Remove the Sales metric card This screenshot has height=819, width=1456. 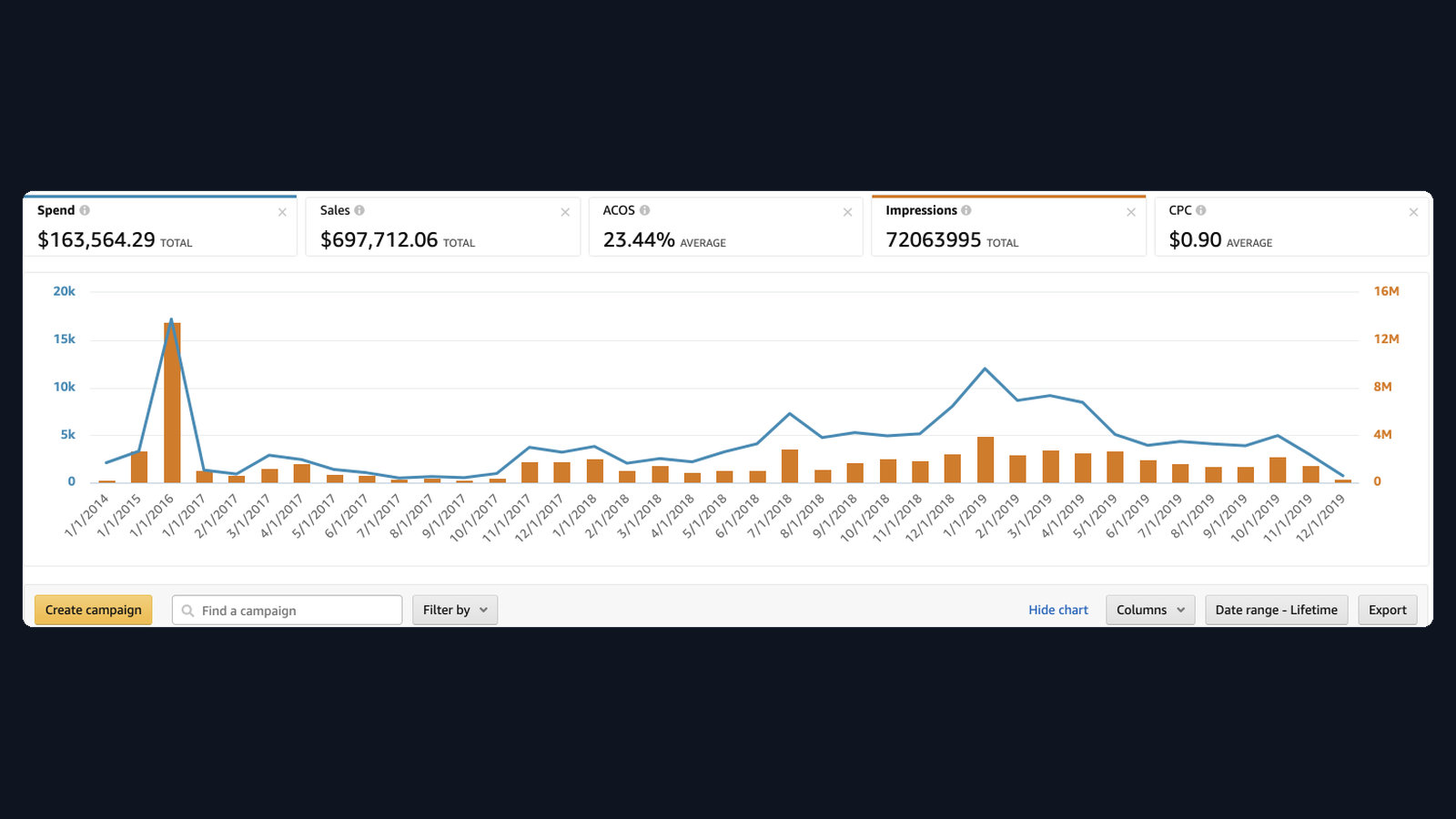point(565,212)
